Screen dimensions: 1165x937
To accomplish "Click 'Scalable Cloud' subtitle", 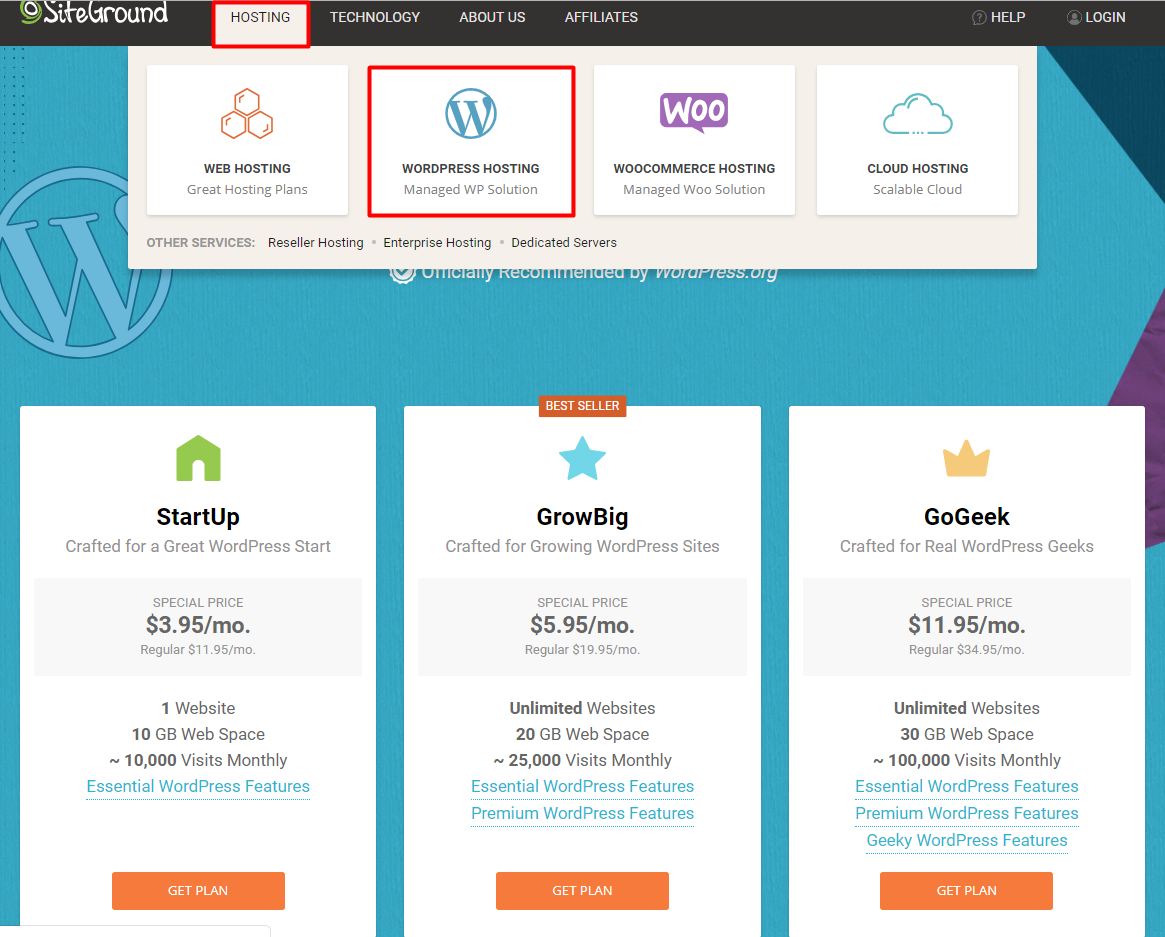I will click(x=918, y=189).
